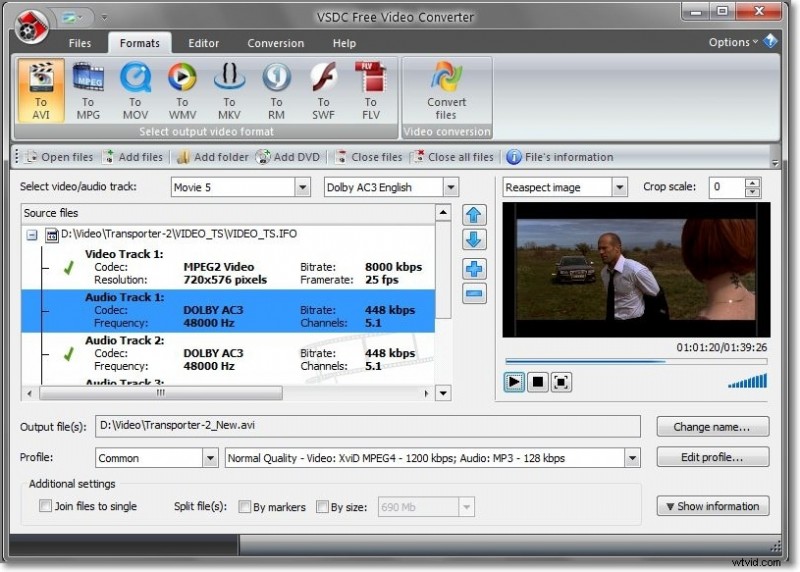Start conversion with Convert files icon
The width and height of the screenshot is (800, 572).
coord(446,91)
